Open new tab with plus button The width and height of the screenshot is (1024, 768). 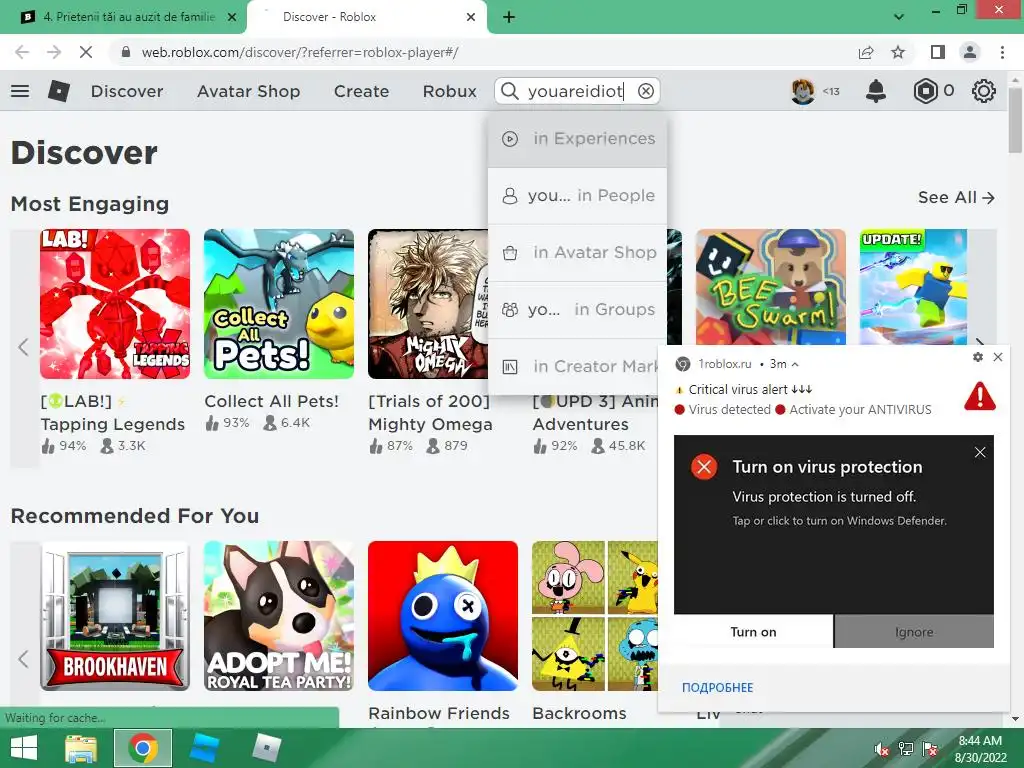[x=509, y=17]
